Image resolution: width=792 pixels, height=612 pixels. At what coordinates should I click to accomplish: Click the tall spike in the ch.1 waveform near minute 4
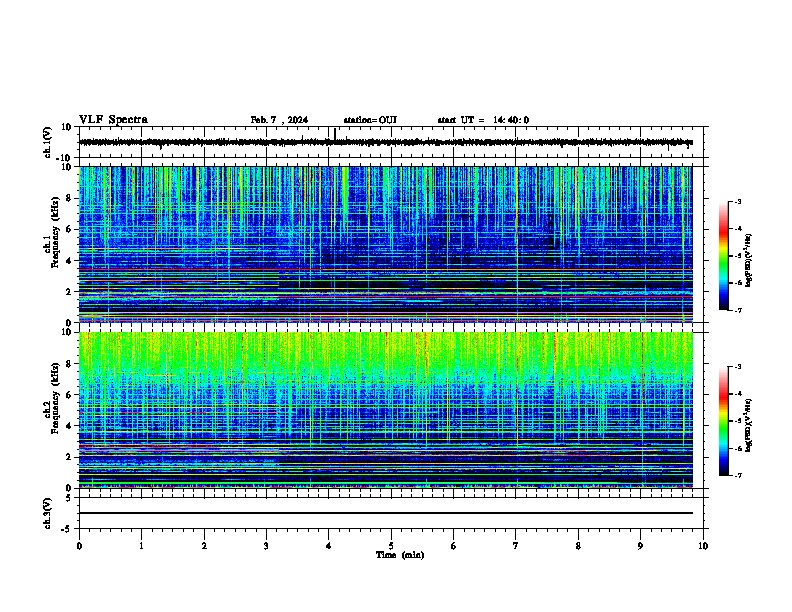click(335, 134)
